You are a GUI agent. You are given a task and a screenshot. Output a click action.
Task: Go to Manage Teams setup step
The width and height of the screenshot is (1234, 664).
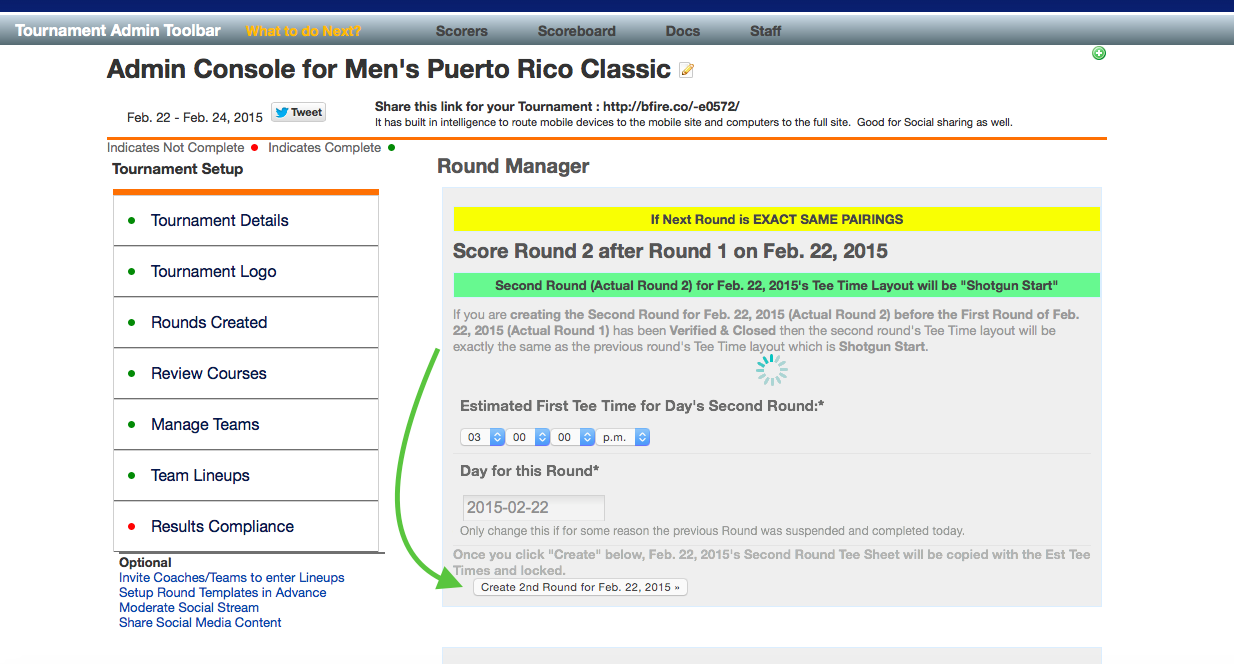pos(205,425)
